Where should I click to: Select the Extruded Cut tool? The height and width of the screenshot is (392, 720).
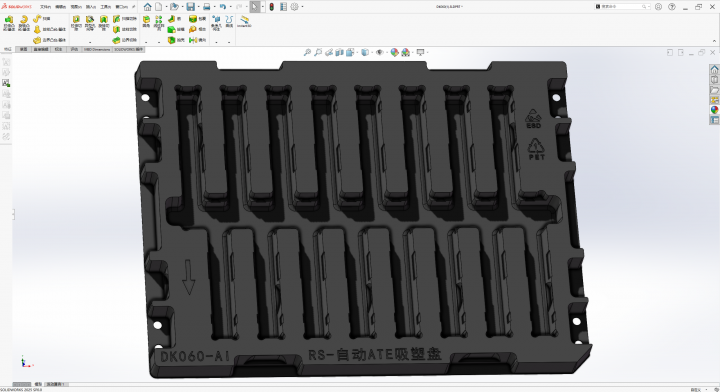coord(76,23)
